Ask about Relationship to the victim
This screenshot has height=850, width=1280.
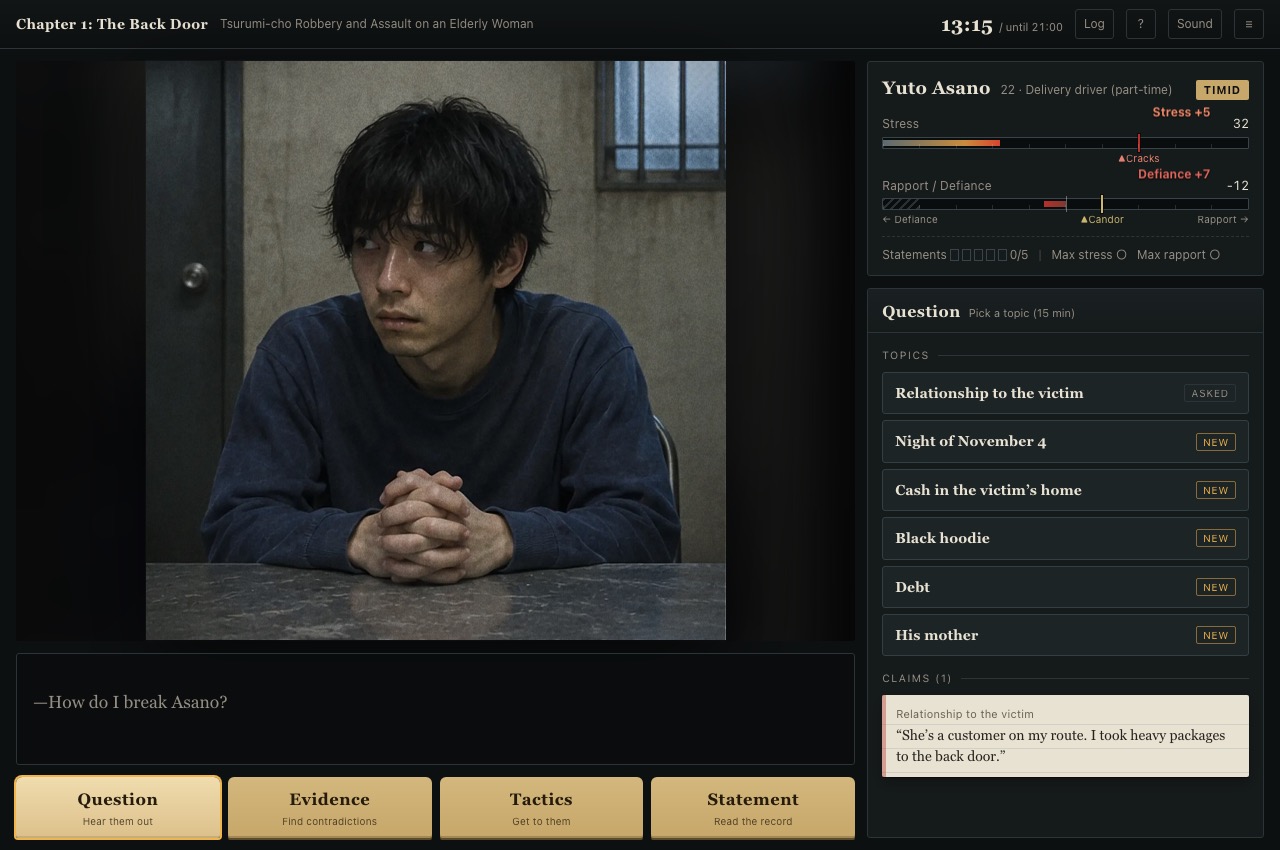coord(1065,393)
